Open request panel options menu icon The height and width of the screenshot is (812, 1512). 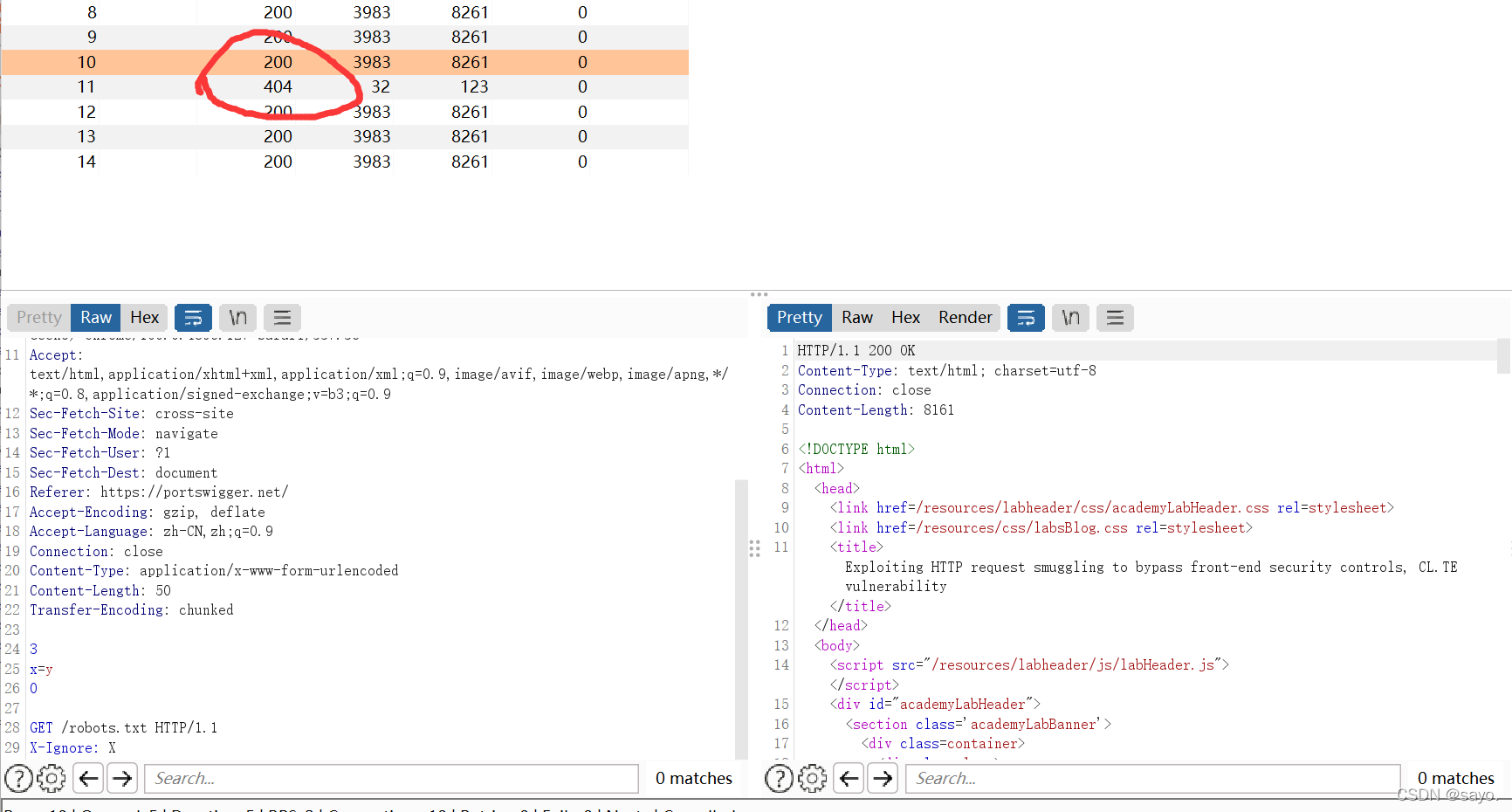282,318
